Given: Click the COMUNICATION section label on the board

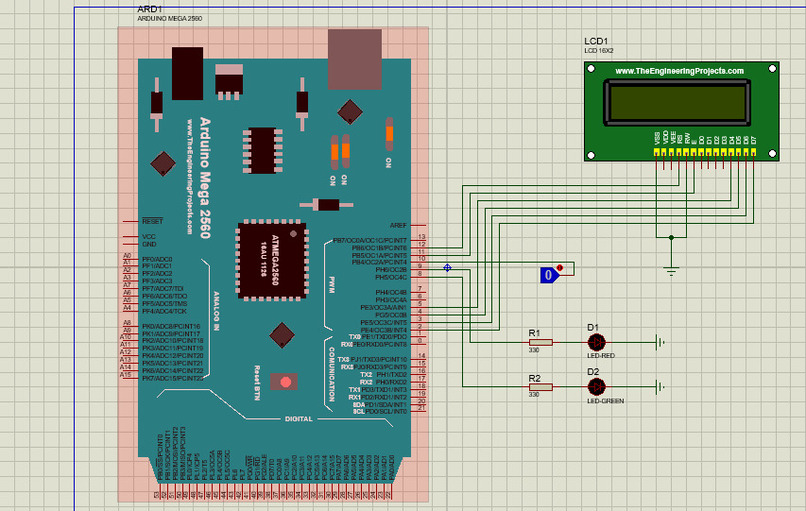Looking at the screenshot, I should [332, 374].
